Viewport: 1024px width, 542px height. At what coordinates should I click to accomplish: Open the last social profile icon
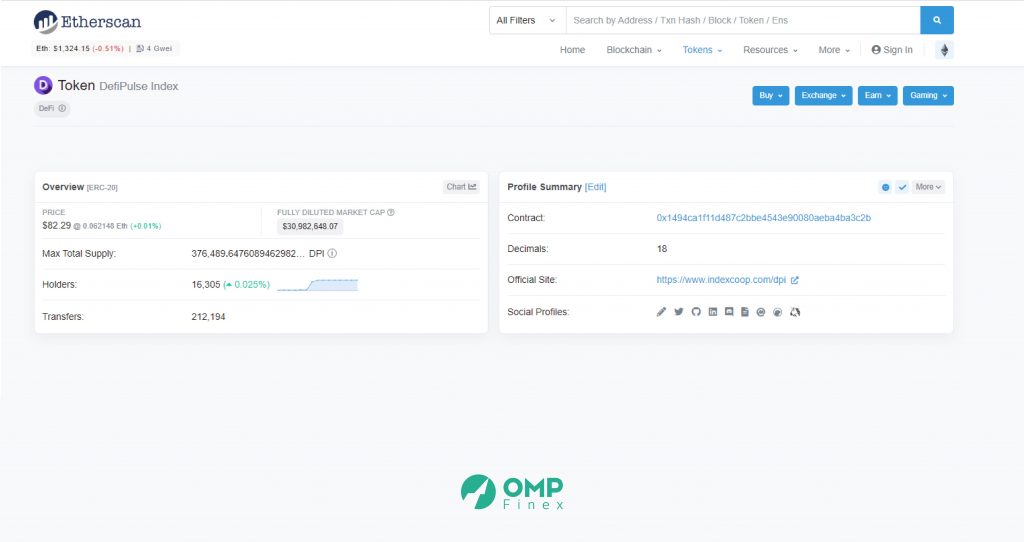coord(795,312)
